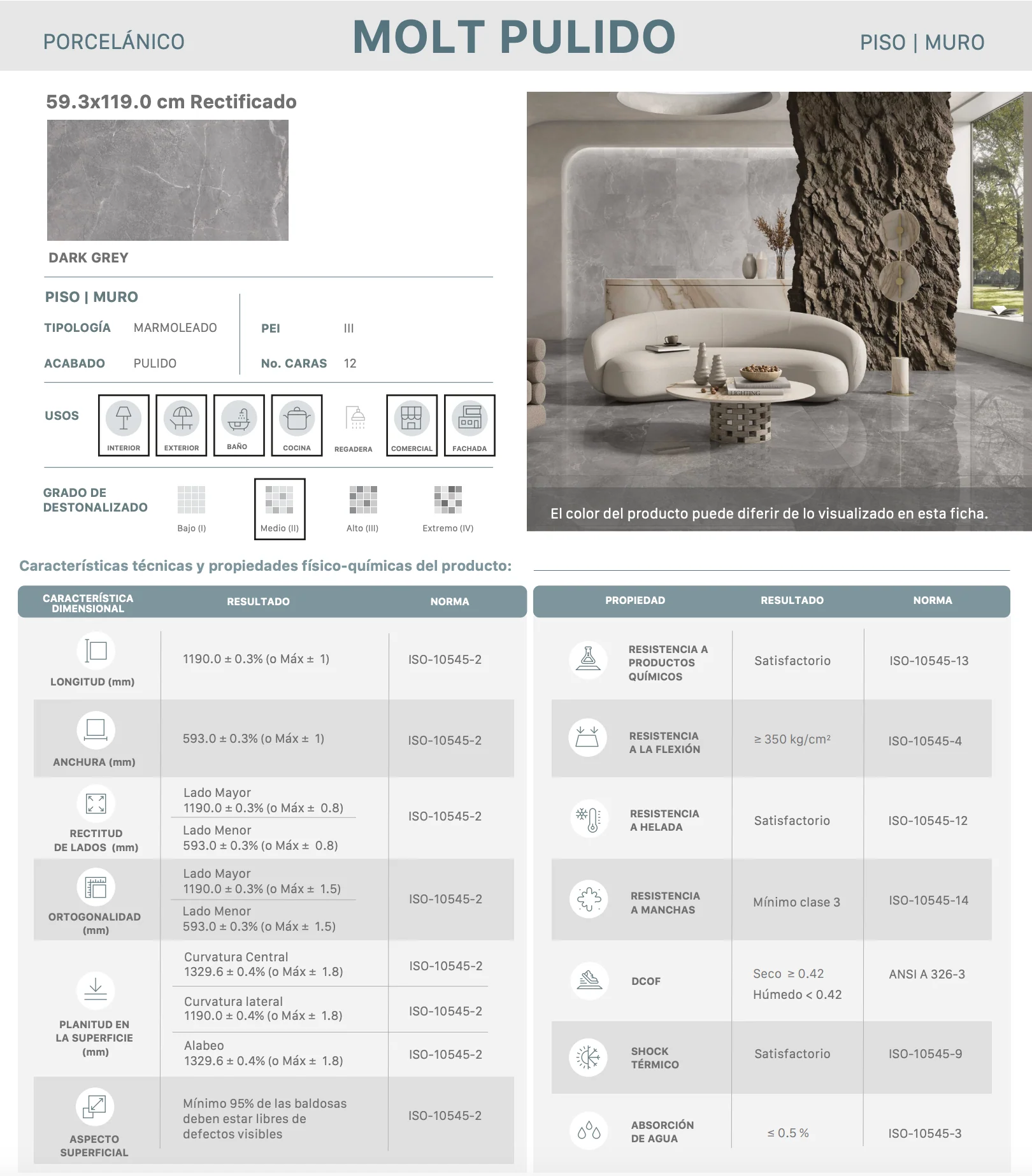Click the chemical resistance flask icon
The image size is (1032, 1176).
[589, 659]
